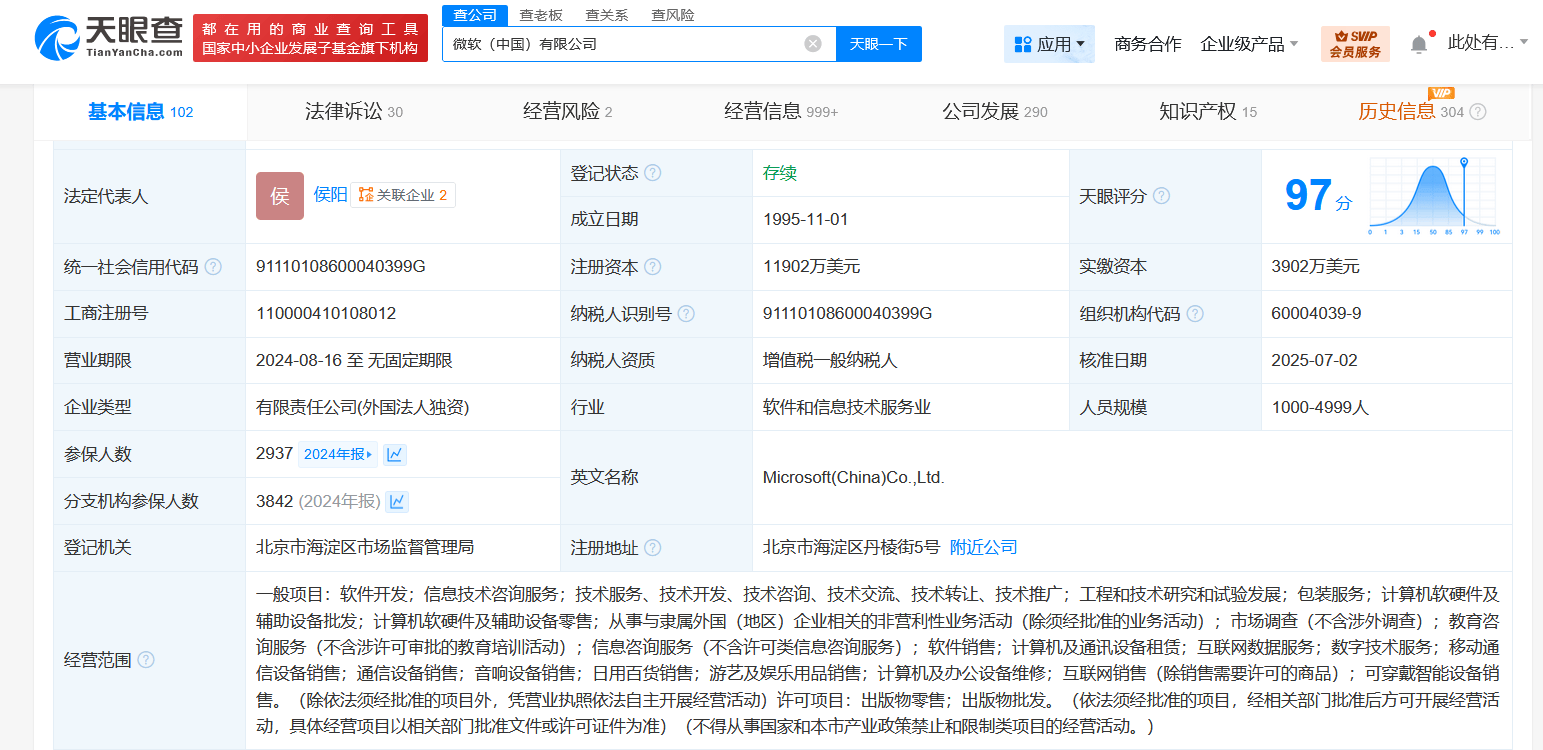Open the 2024年报 dropdown for 参保人数
The image size is (1543, 750).
coord(339,454)
